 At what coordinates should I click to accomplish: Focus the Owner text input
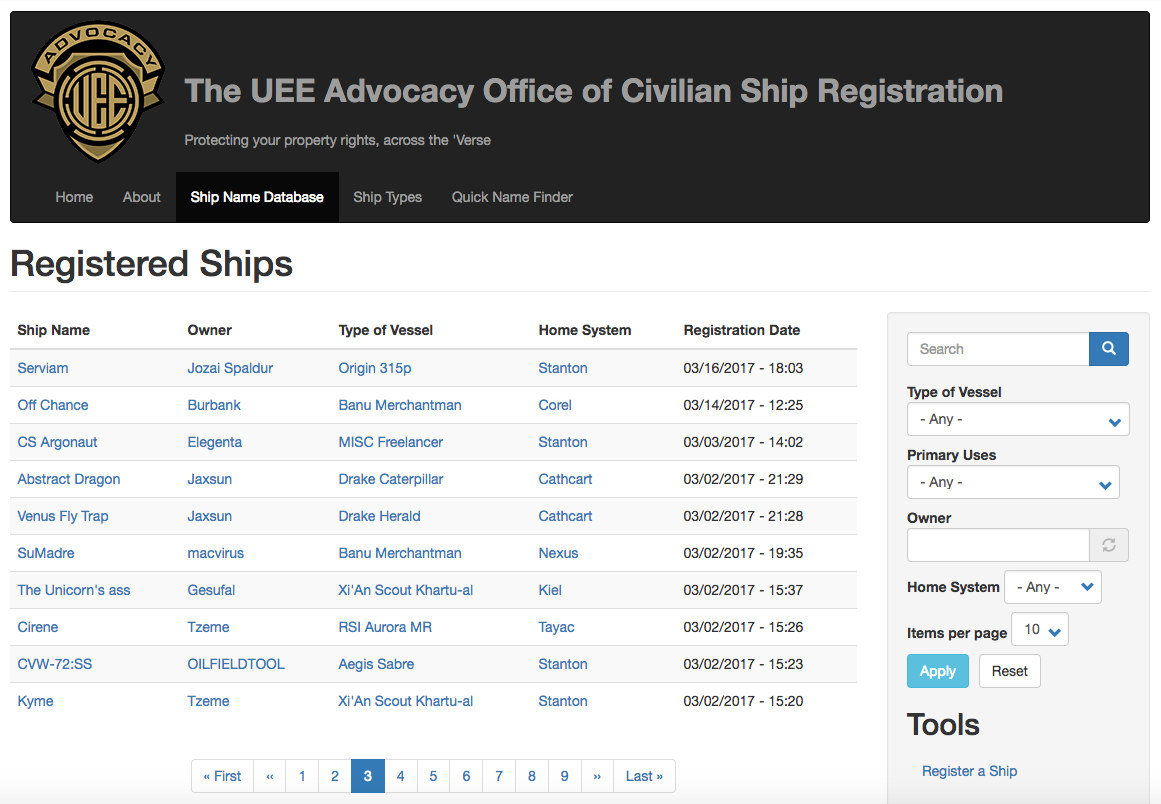pyautogui.click(x=997, y=545)
